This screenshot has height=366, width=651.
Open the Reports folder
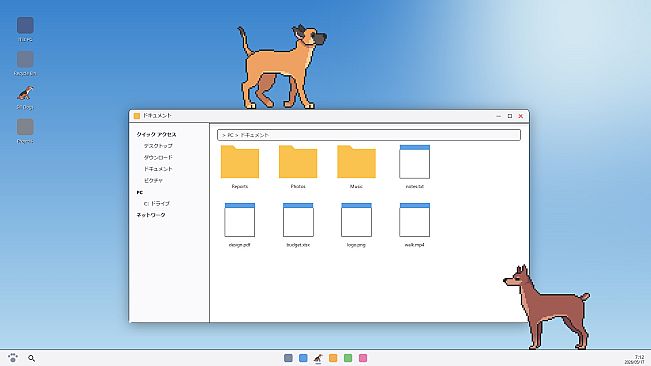pyautogui.click(x=240, y=162)
